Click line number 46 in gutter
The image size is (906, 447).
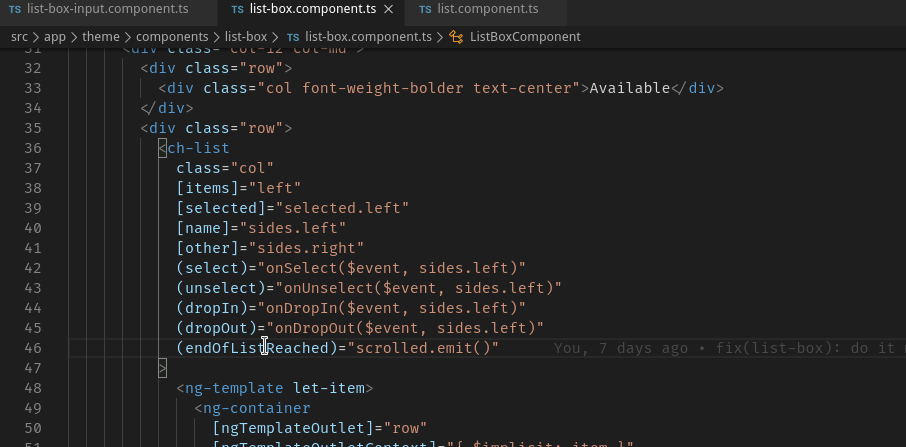click(33, 348)
